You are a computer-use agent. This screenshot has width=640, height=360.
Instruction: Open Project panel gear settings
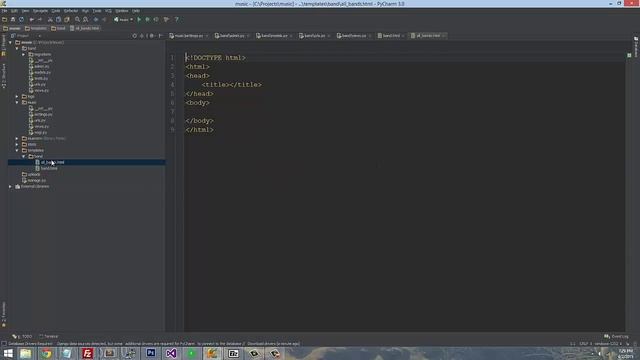(151, 36)
